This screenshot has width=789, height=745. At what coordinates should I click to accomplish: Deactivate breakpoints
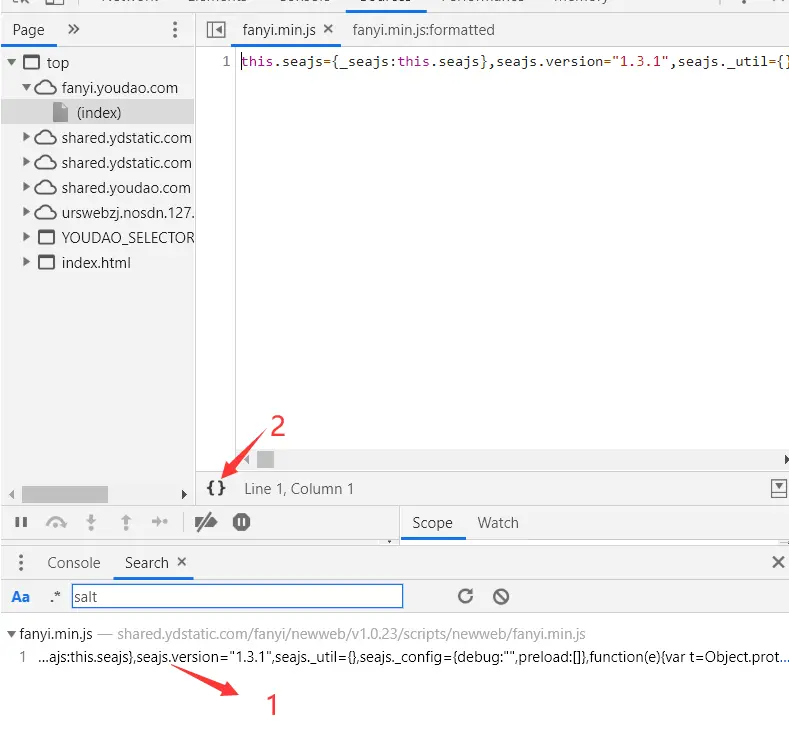point(206,522)
